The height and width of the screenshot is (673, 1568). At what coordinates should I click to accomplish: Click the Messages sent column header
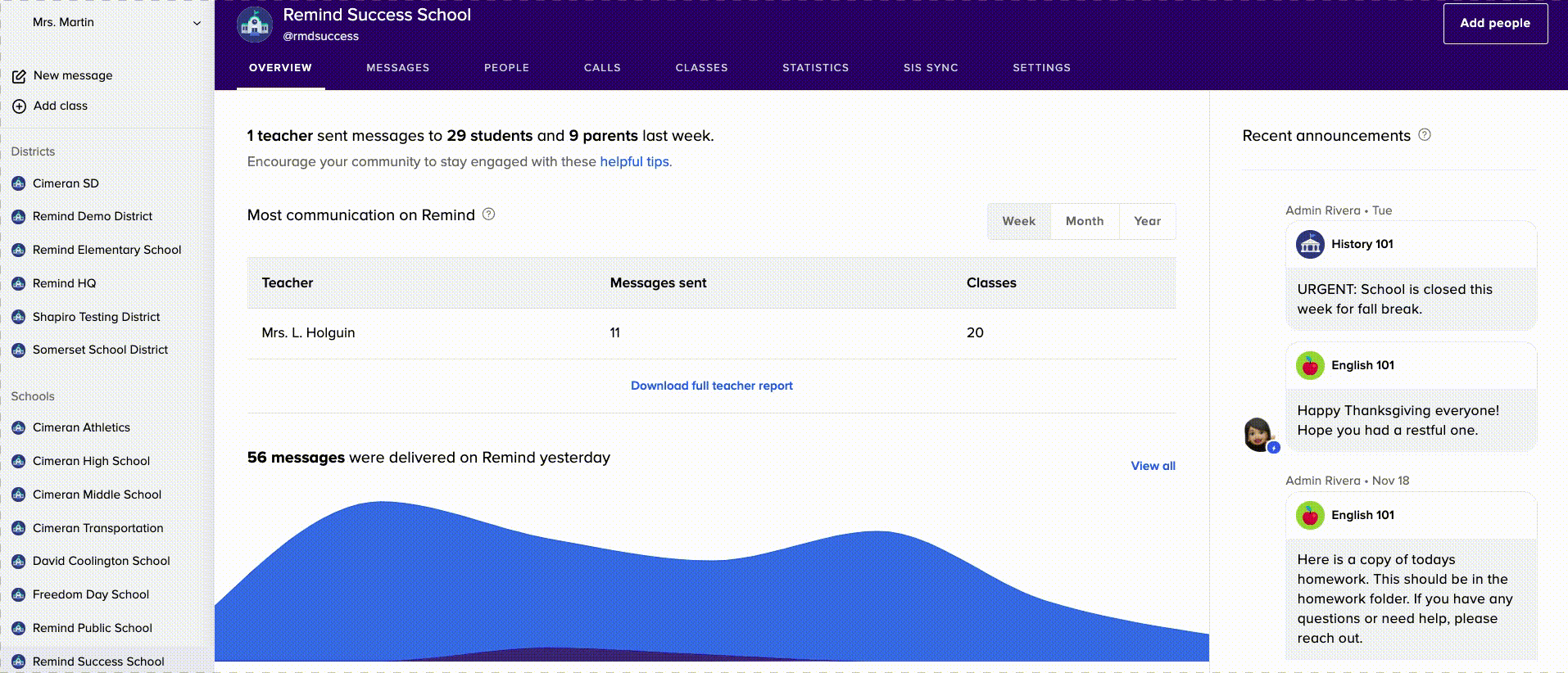tap(658, 282)
